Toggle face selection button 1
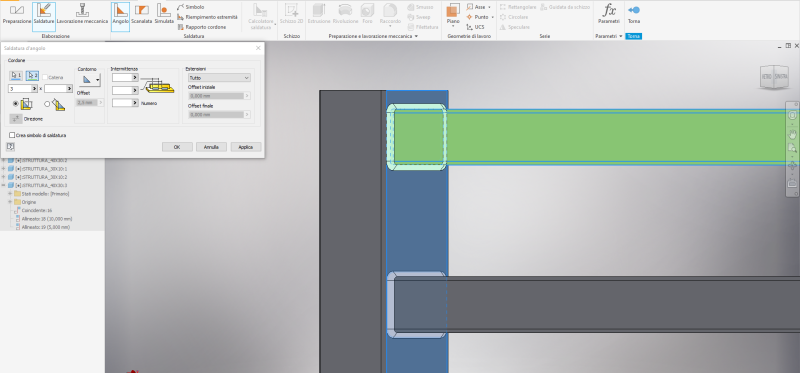The image size is (800, 373). (x=16, y=76)
